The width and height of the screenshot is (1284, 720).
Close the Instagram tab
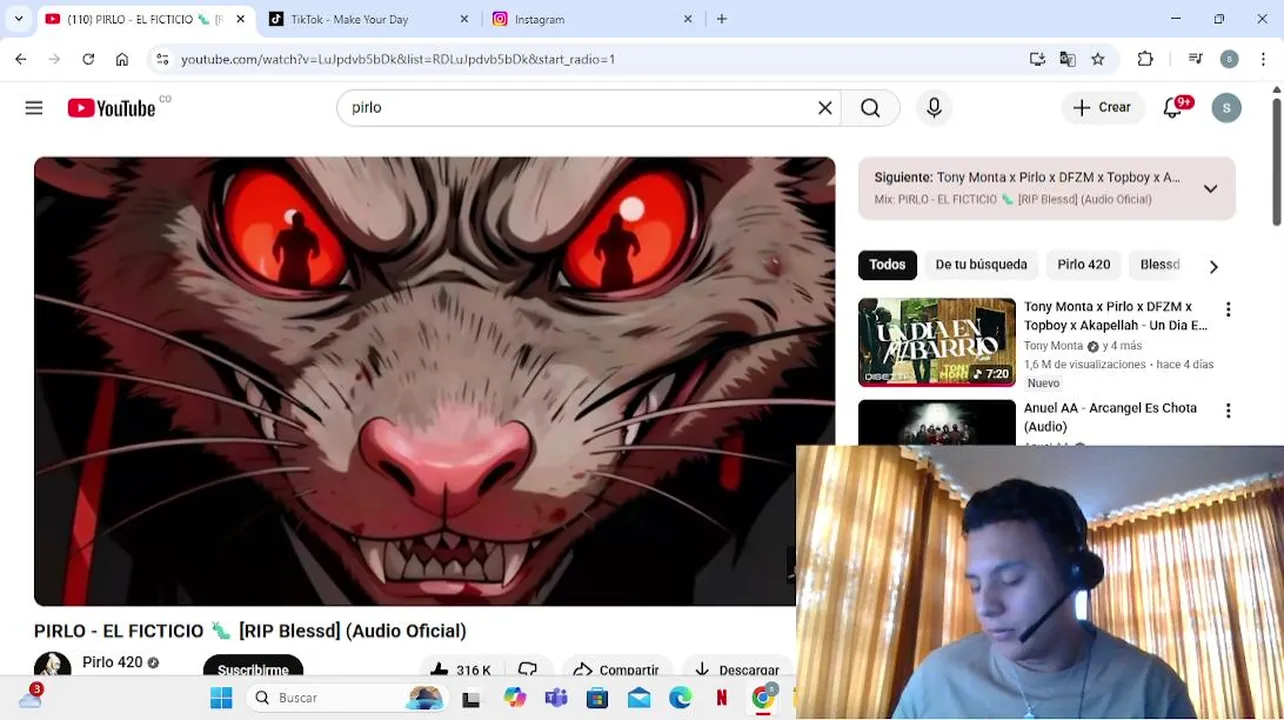[688, 19]
